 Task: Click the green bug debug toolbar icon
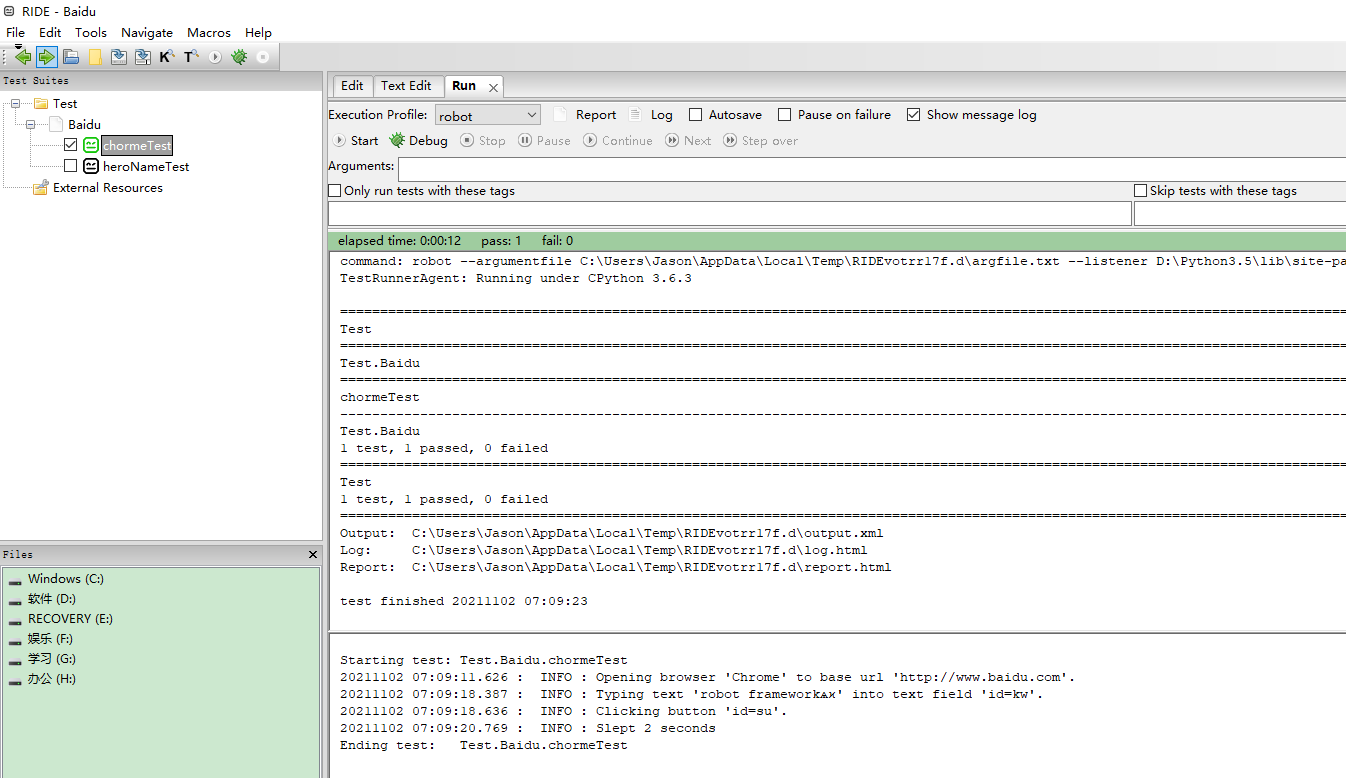(x=239, y=57)
